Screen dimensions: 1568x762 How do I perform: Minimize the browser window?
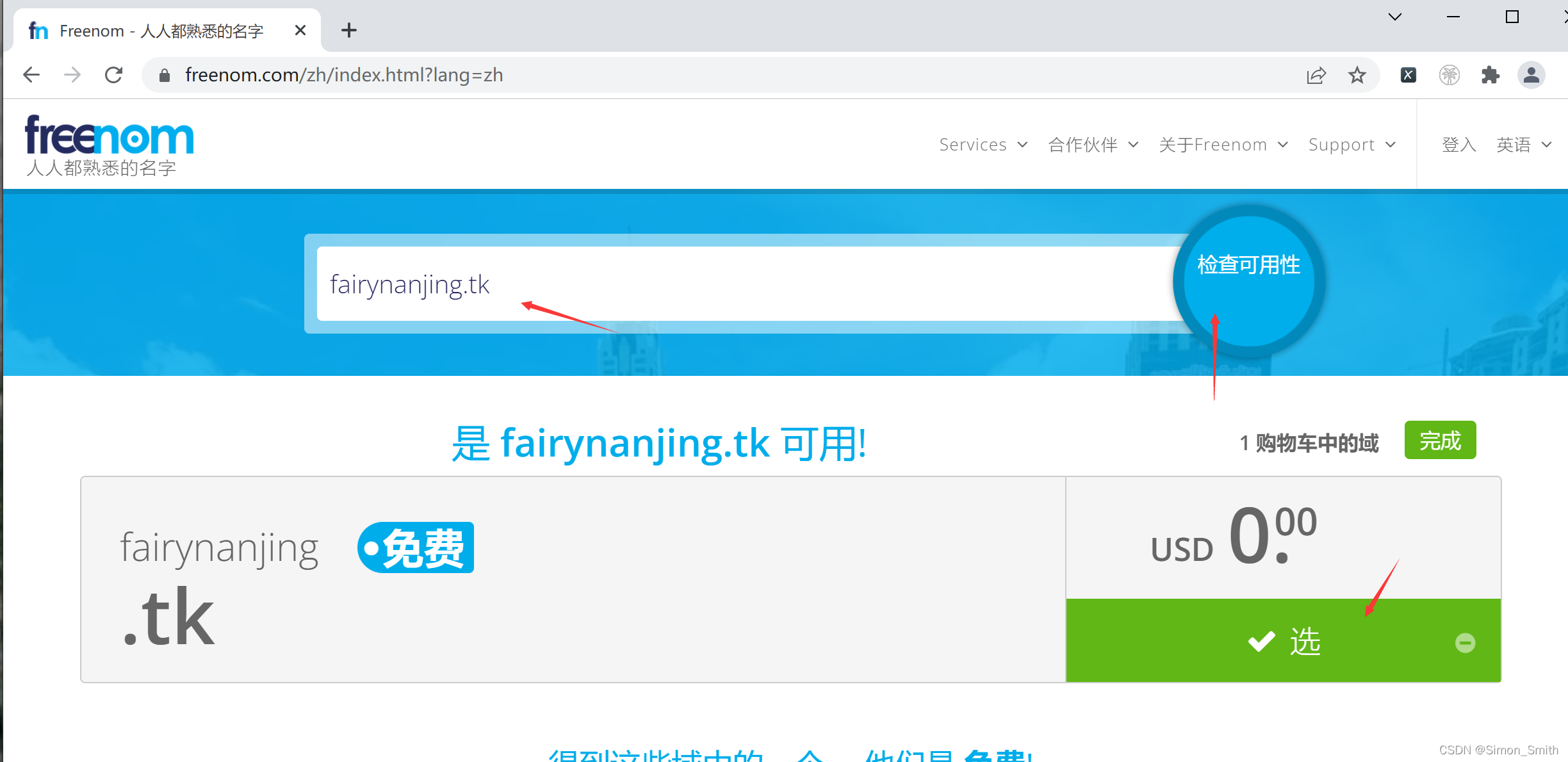point(1453,17)
